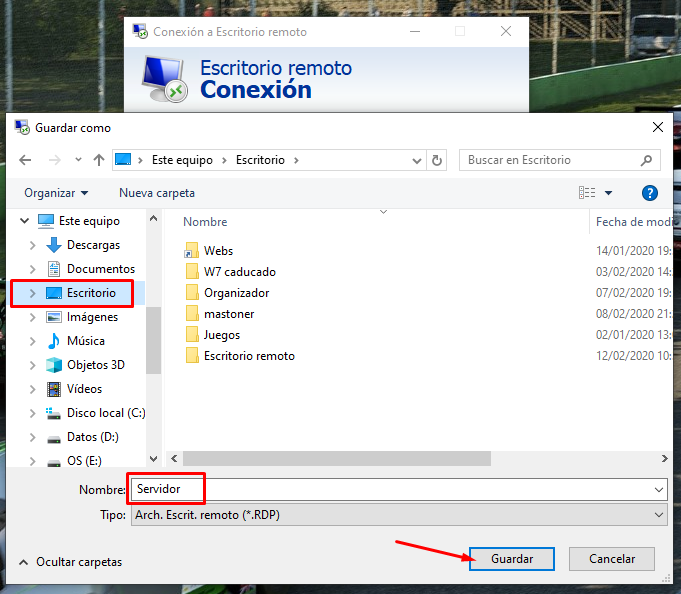Expand the Documentos tree node

[33, 269]
